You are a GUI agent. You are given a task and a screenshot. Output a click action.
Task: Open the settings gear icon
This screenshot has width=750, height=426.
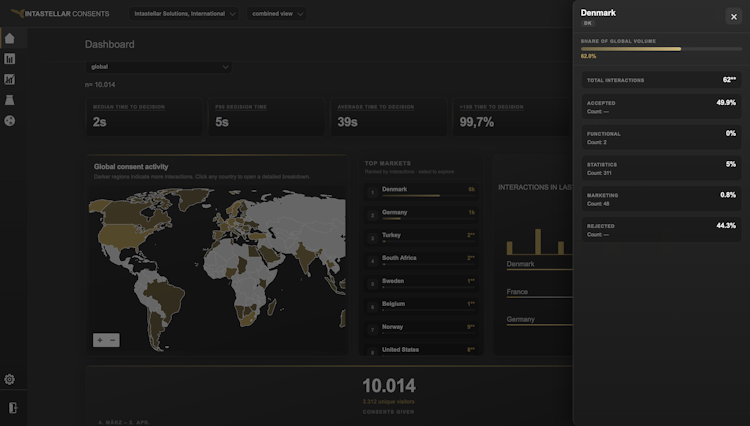click(x=10, y=380)
